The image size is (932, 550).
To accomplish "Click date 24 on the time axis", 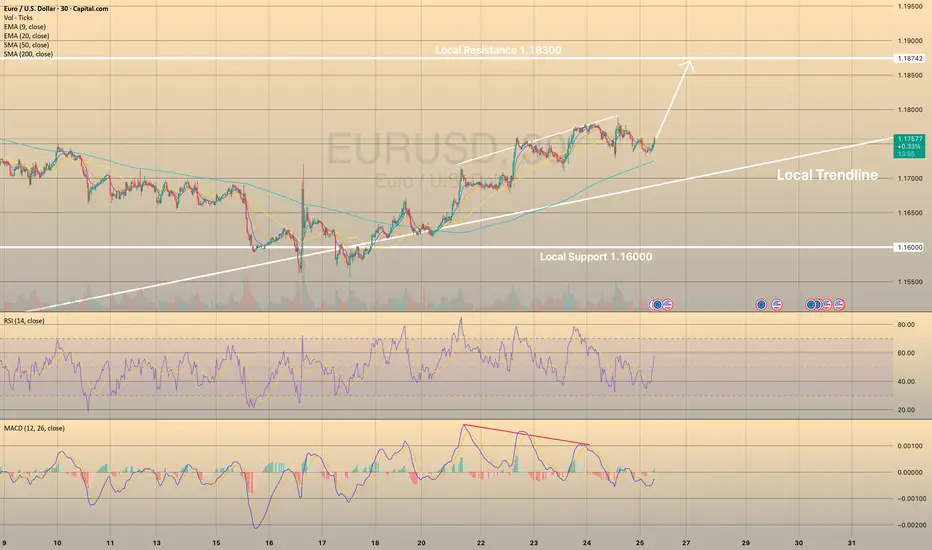I will point(587,543).
